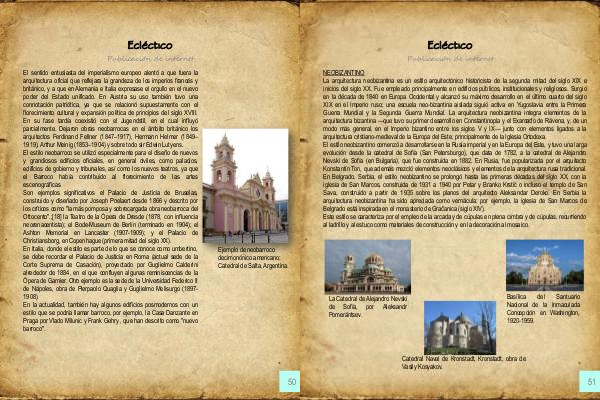Screen dimensions: 600x400
Task: Click page number 50
Action: pyautogui.click(x=290, y=381)
